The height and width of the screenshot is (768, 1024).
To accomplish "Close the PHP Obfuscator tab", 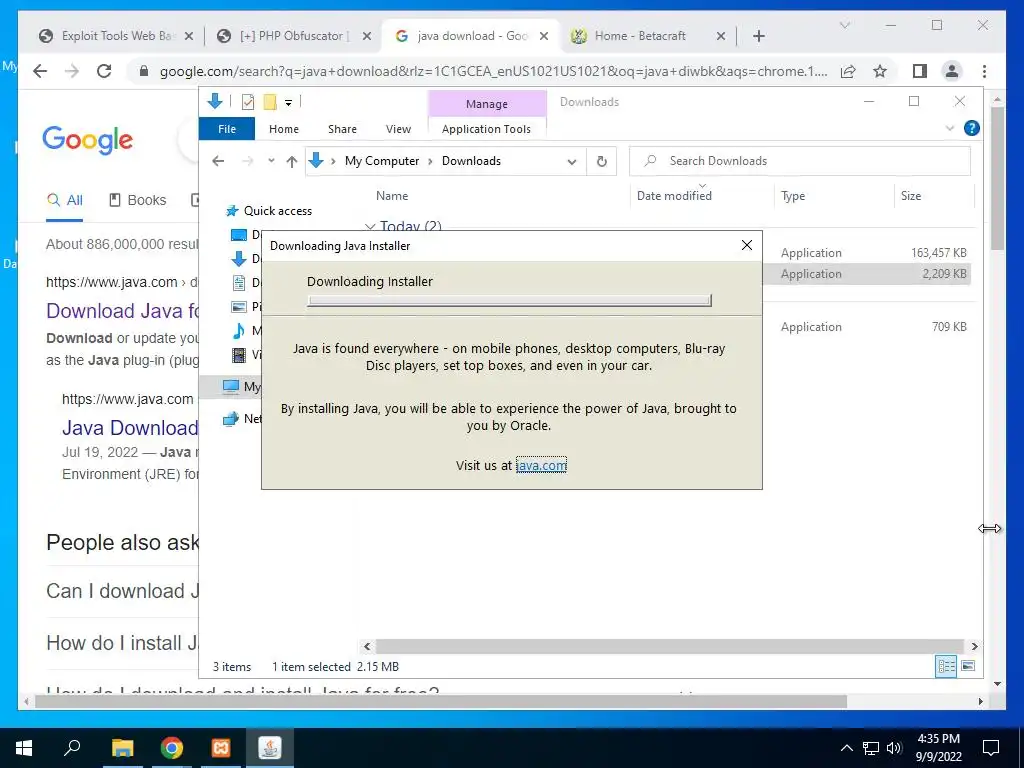I will [x=367, y=36].
